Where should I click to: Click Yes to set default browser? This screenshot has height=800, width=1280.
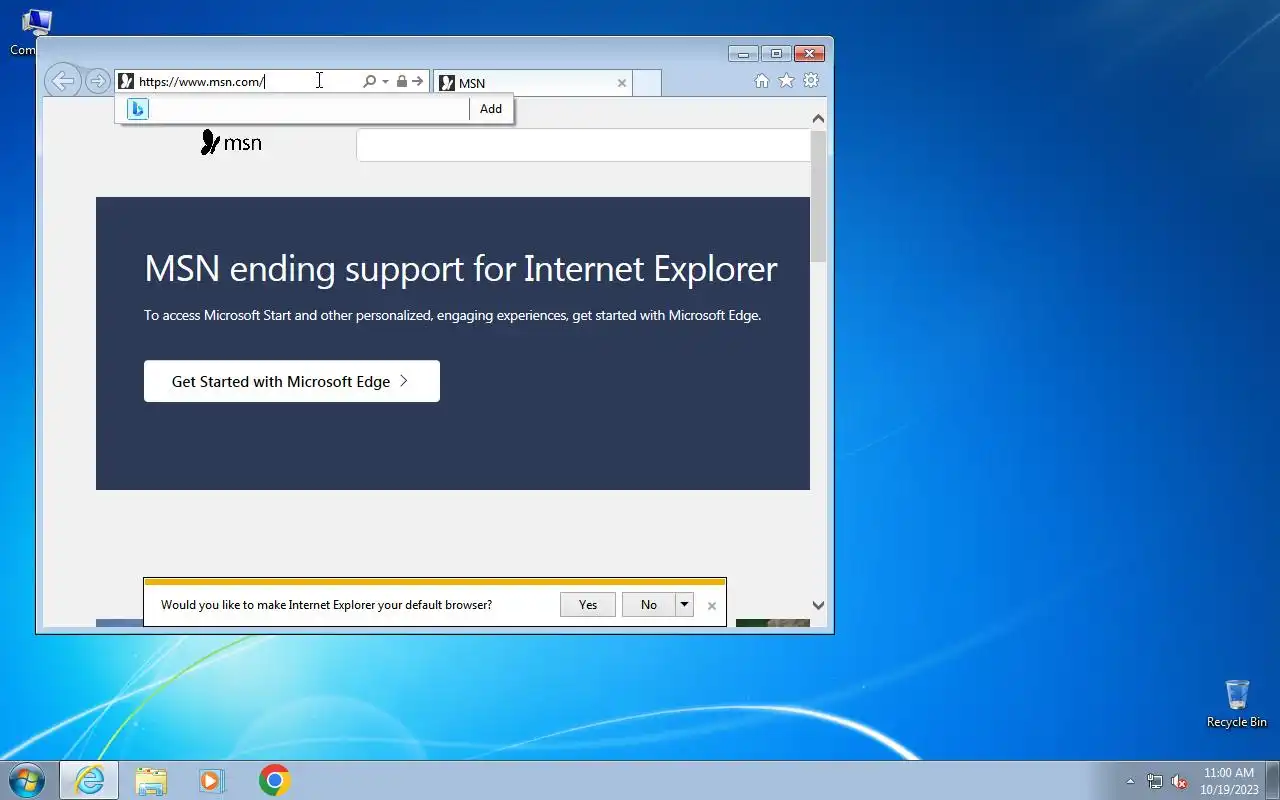point(588,604)
